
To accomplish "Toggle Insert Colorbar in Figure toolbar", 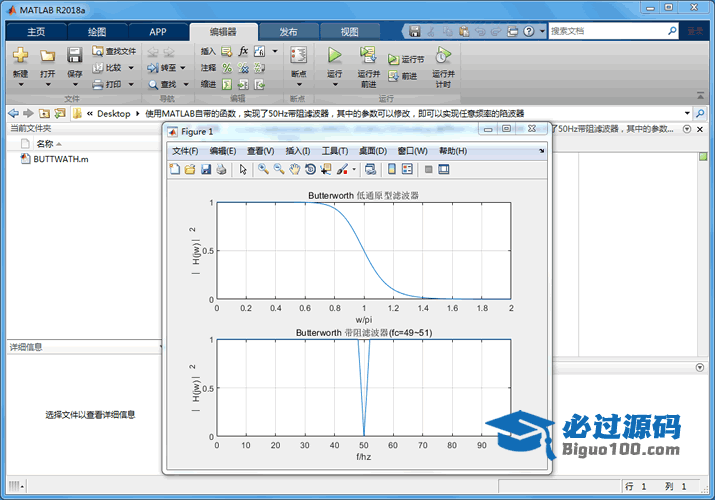I will (x=392, y=169).
